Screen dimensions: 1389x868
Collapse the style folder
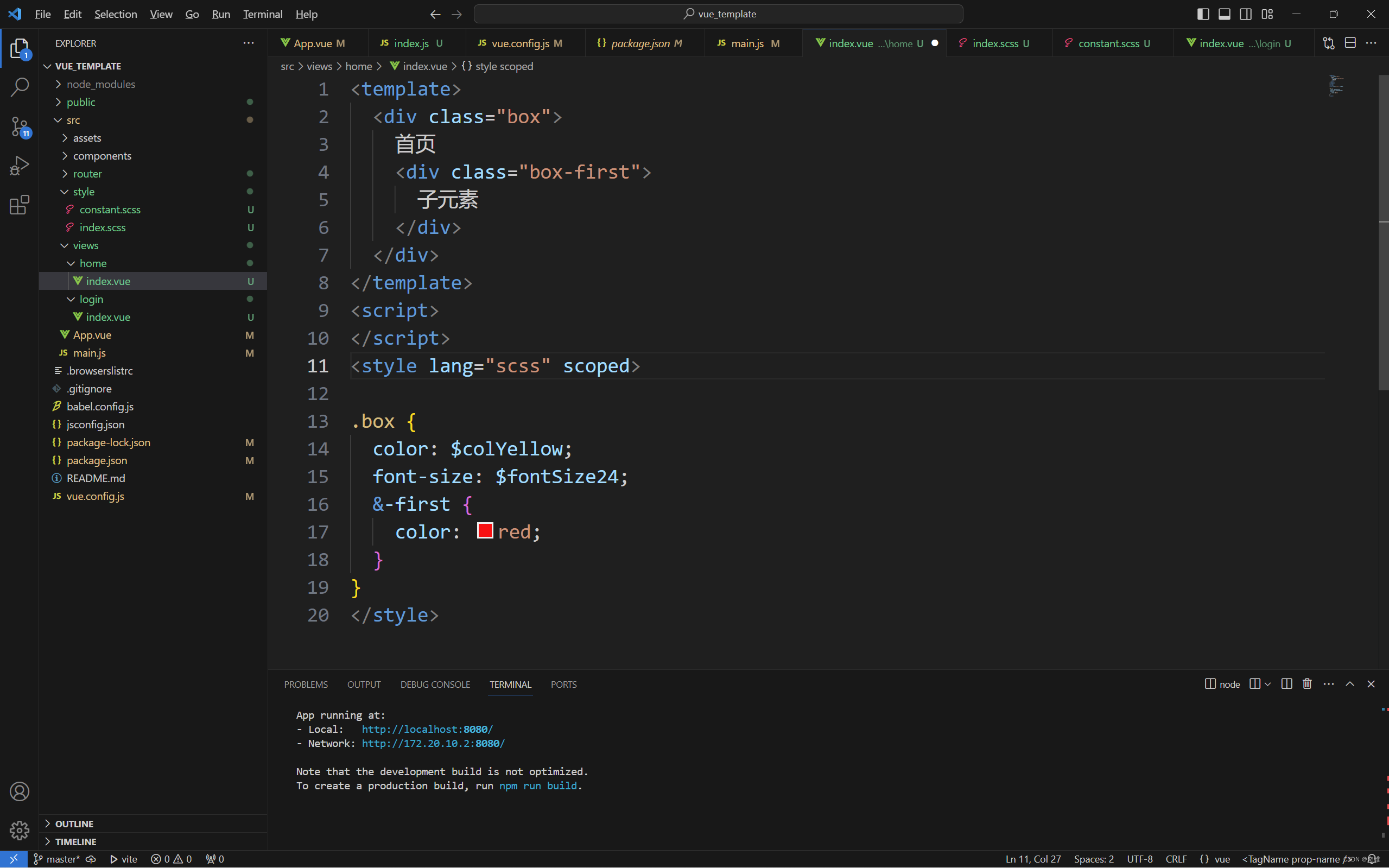click(x=83, y=192)
